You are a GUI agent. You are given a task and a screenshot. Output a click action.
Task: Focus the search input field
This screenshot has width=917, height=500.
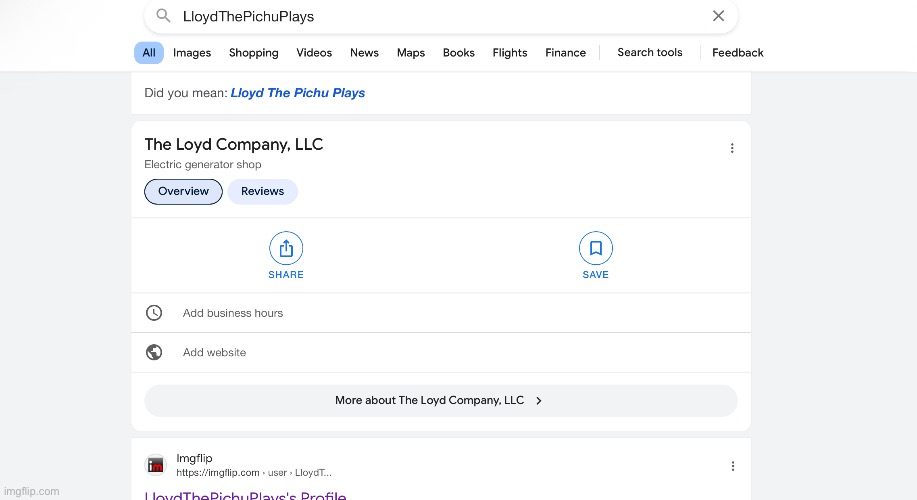[x=441, y=16]
